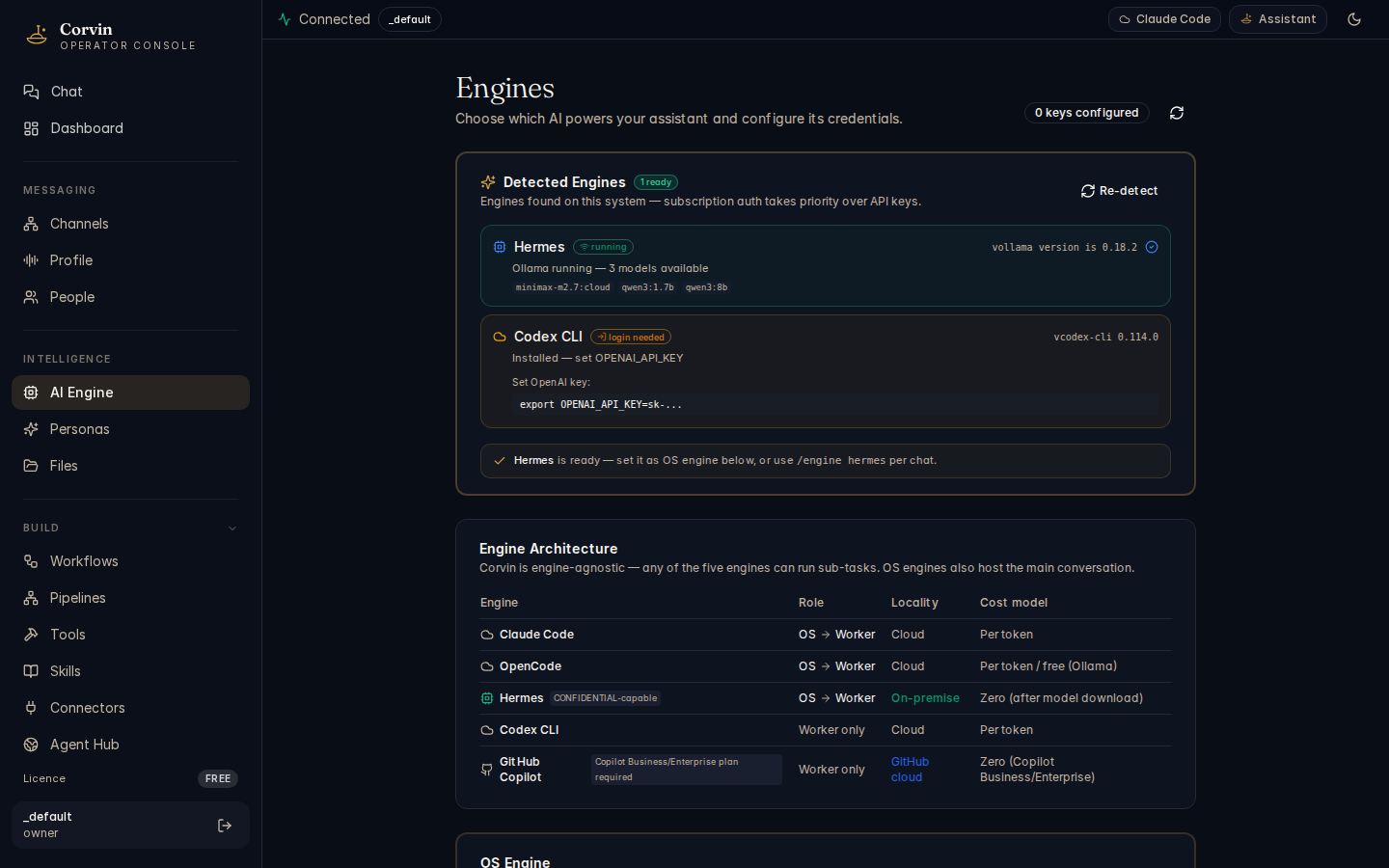This screenshot has height=868, width=1389.
Task: Go to Channels under Messaging
Action: click(130, 224)
